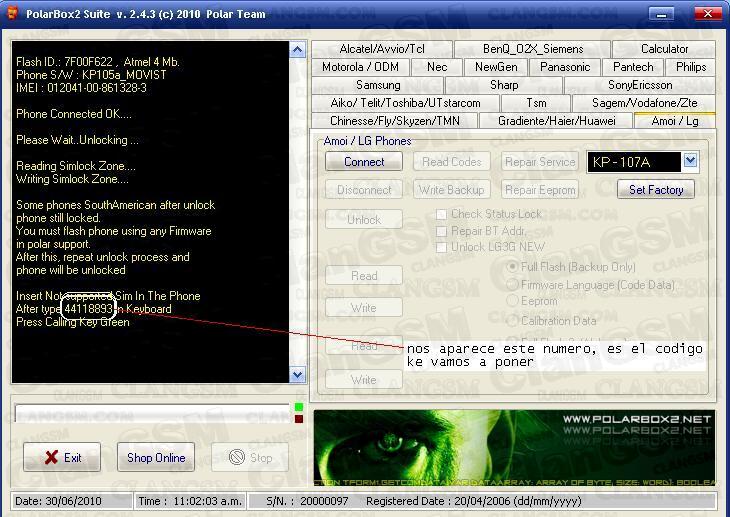This screenshot has width=730, height=517.
Task: Open the Philips tab
Action: (x=690, y=67)
